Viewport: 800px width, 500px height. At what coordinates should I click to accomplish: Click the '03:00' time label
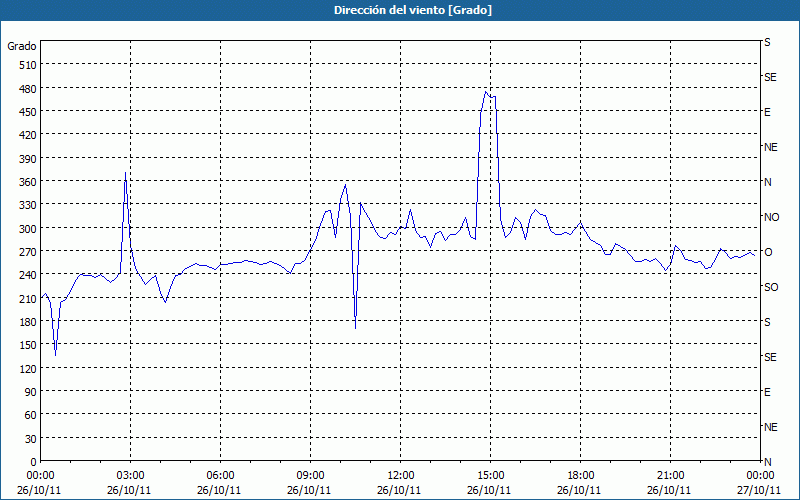pos(130,476)
